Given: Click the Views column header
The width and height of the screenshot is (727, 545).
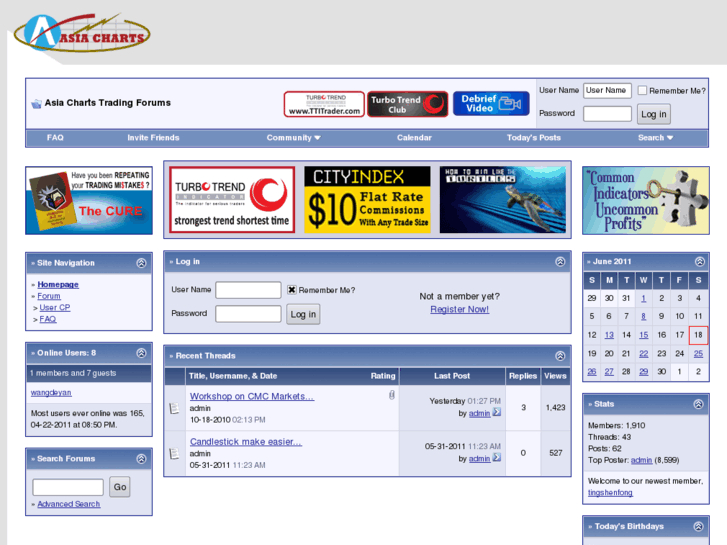Looking at the screenshot, I should click(x=555, y=376).
